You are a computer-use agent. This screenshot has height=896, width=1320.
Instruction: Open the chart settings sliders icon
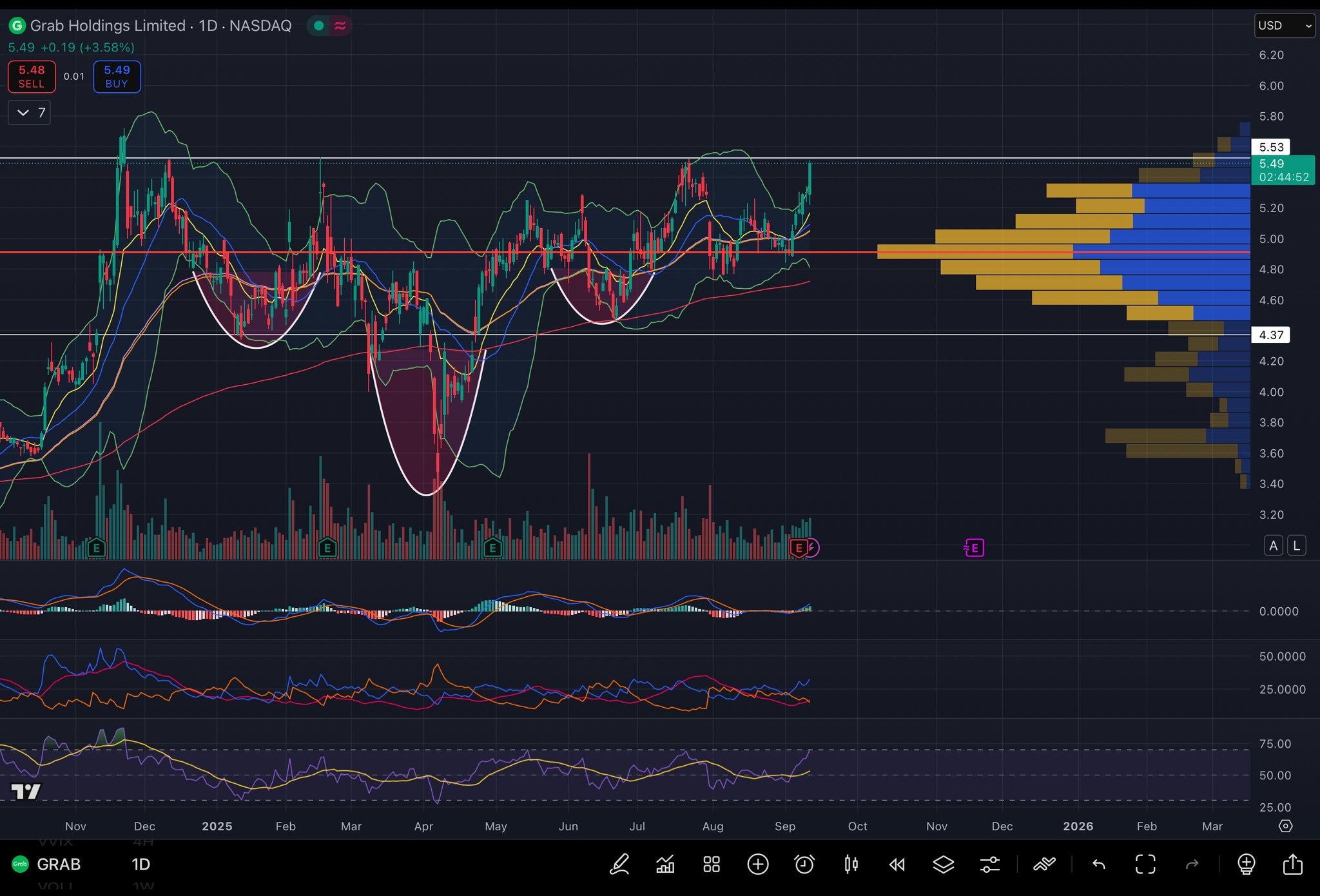click(x=990, y=864)
